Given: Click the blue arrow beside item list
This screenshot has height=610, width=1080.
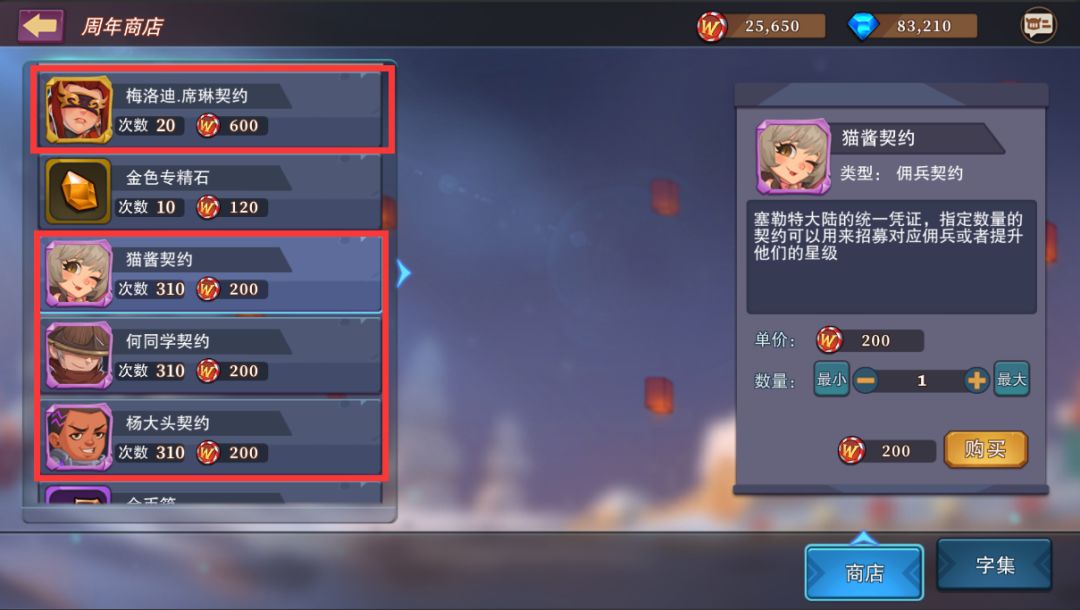Looking at the screenshot, I should pyautogui.click(x=403, y=273).
